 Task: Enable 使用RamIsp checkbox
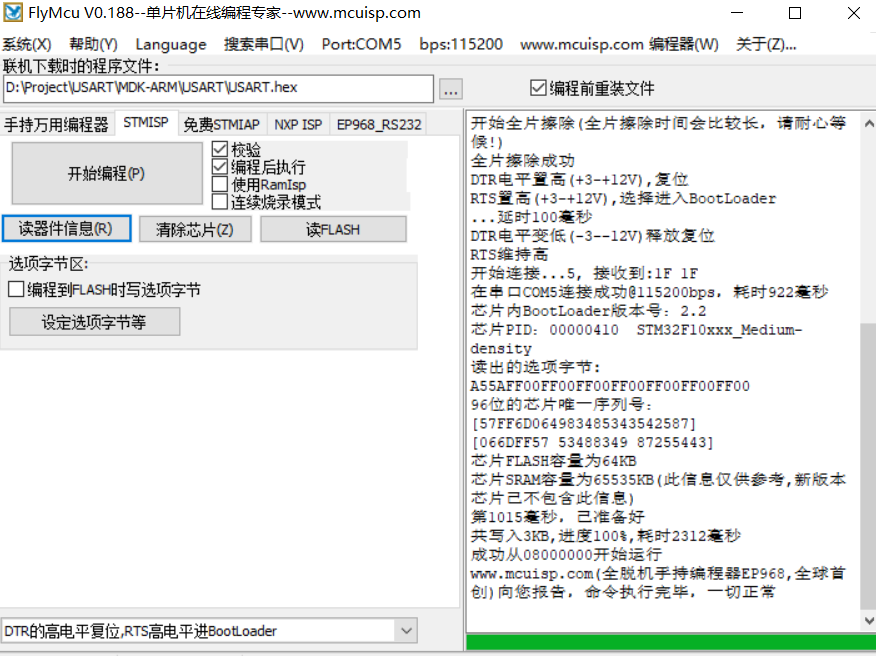coord(220,184)
